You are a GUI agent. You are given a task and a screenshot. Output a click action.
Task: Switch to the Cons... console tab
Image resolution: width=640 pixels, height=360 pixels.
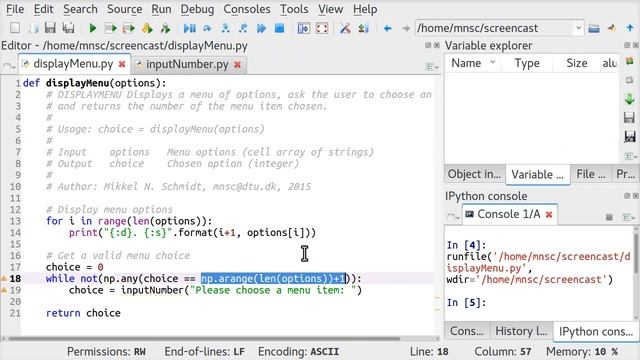(467, 331)
